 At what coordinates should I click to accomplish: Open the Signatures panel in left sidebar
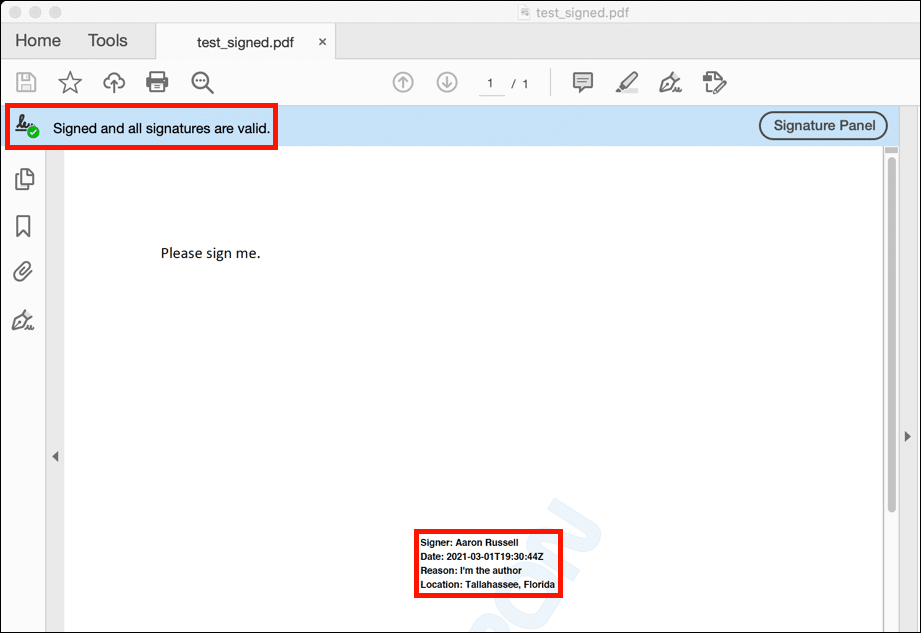point(23,320)
